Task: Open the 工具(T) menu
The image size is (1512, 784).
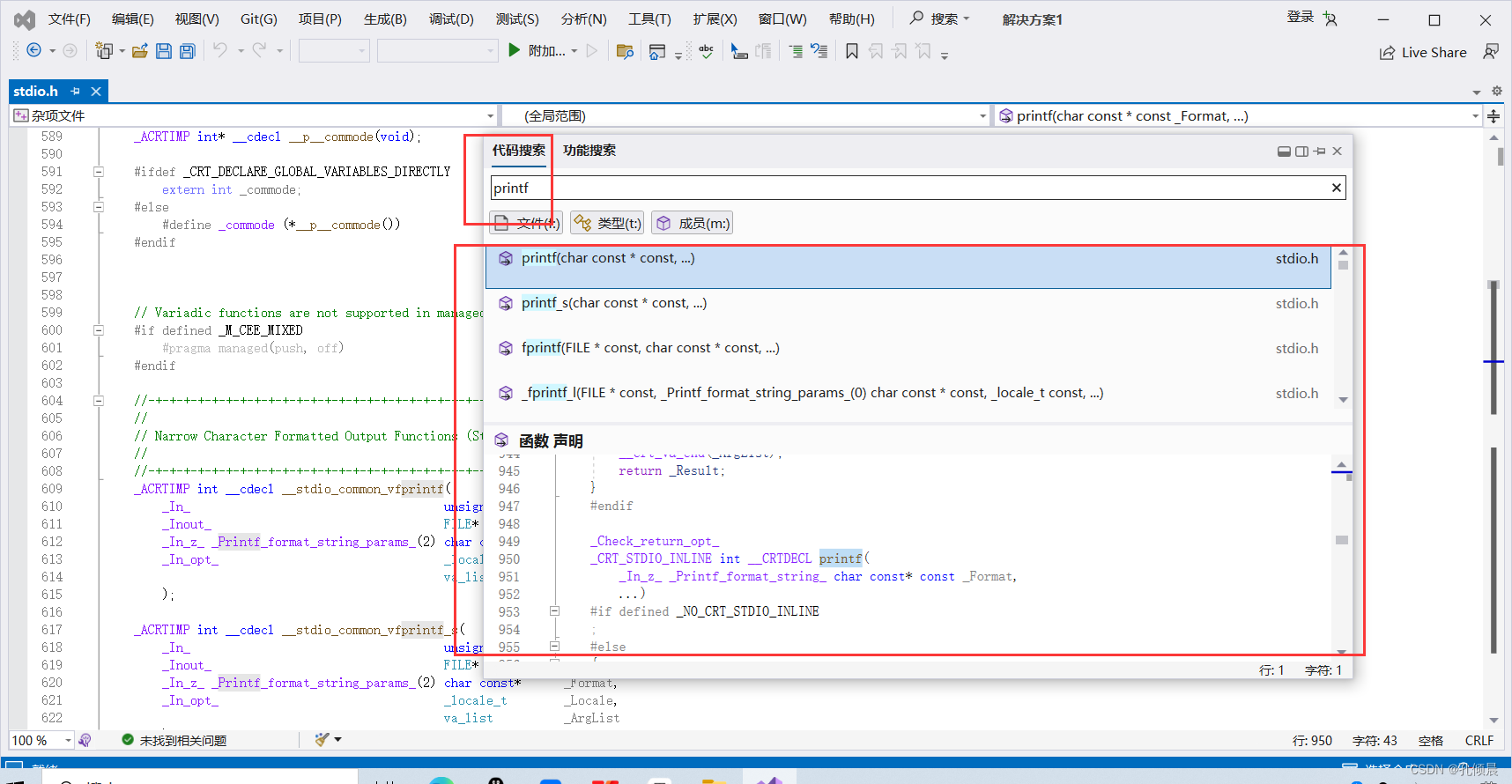Action: click(649, 18)
